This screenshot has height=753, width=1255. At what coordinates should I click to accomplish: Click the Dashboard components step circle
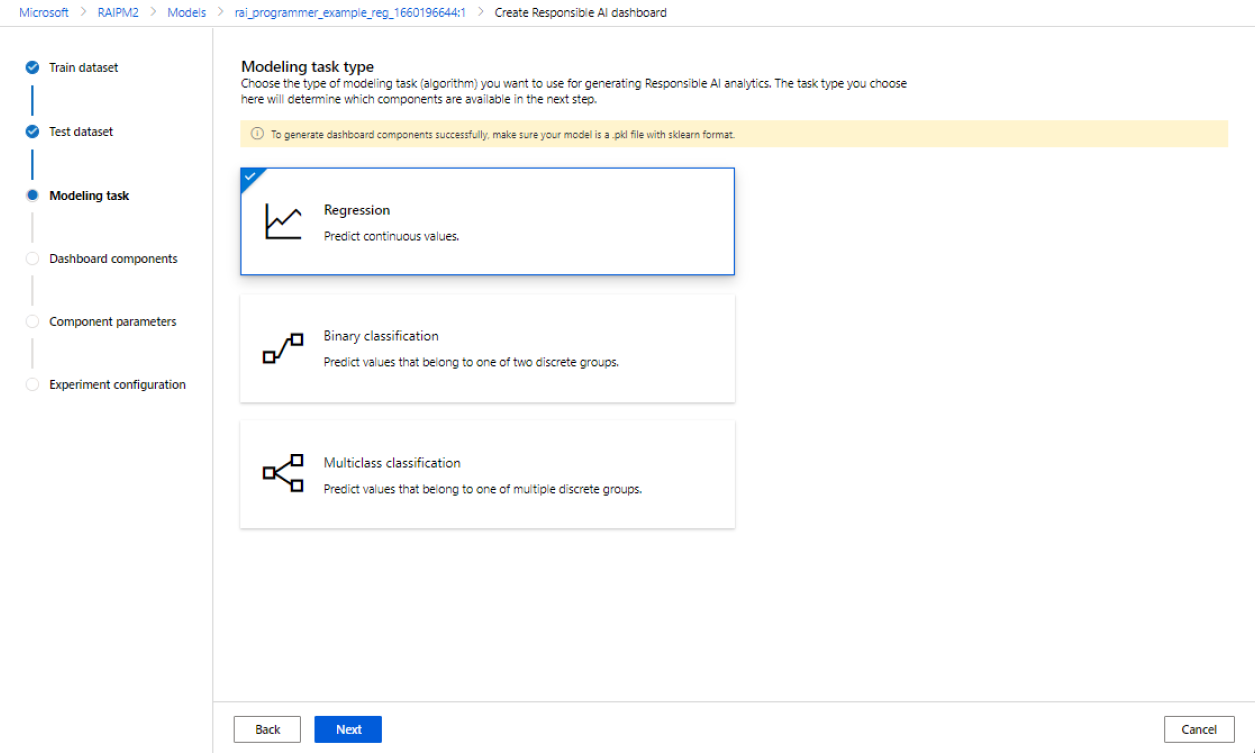point(32,259)
